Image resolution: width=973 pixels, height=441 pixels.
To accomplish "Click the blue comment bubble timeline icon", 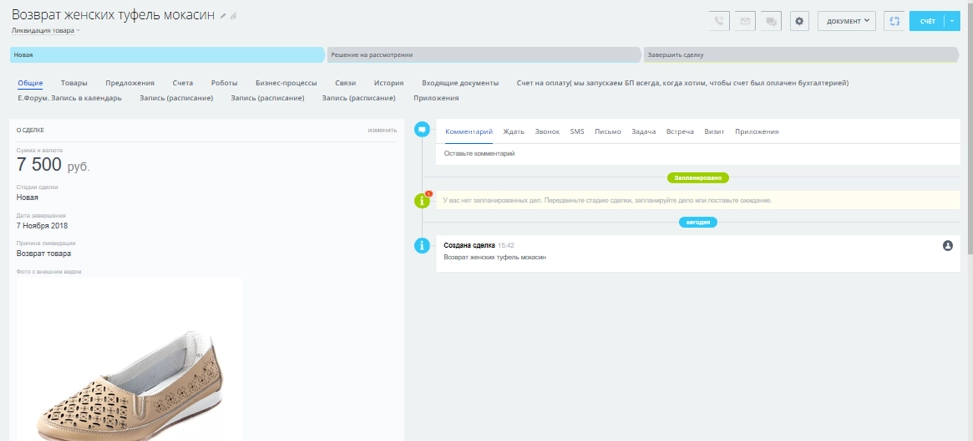I will click(x=422, y=130).
